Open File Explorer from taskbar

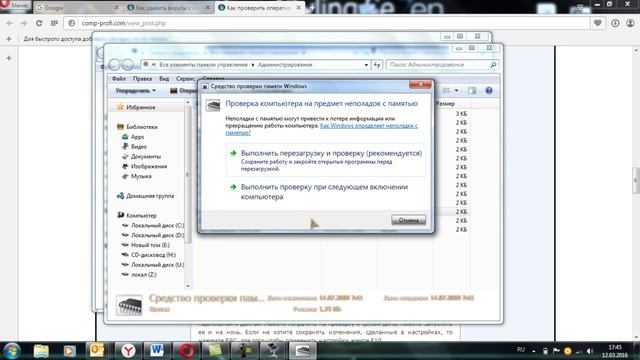click(x=41, y=351)
